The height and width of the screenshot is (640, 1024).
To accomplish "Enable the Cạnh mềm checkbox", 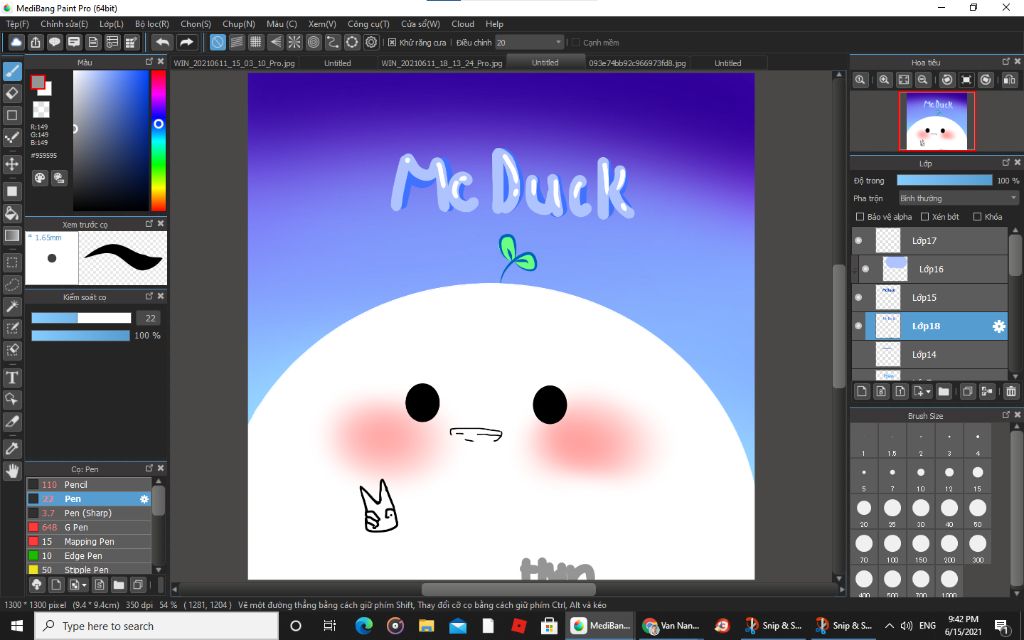I will 575,42.
